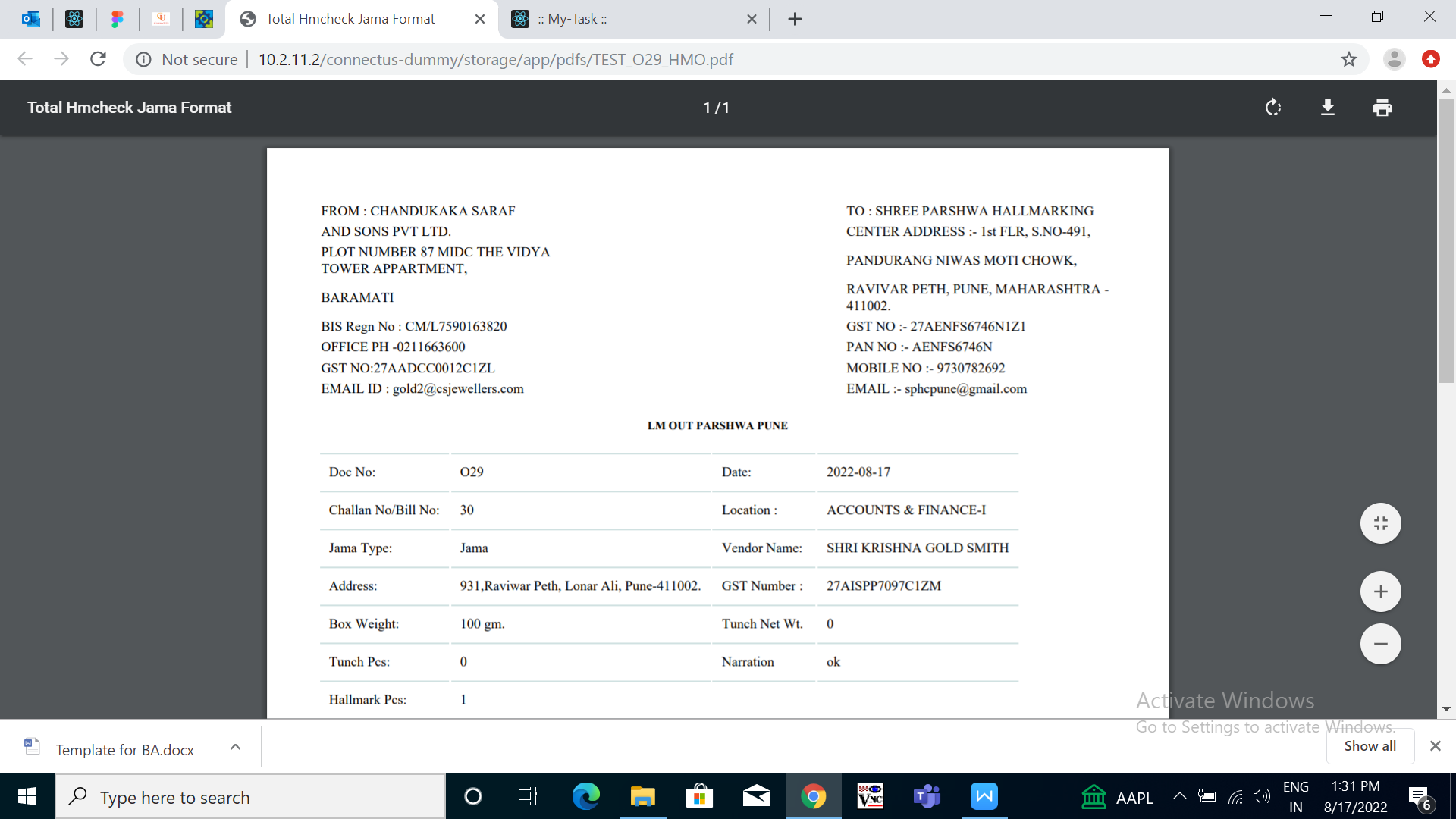The height and width of the screenshot is (819, 1456).
Task: Reload the current page
Action: (98, 59)
